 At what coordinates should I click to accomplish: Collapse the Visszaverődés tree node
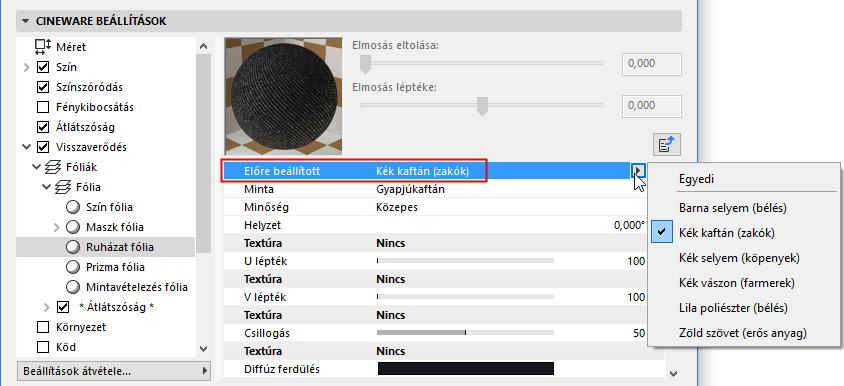pos(26,147)
